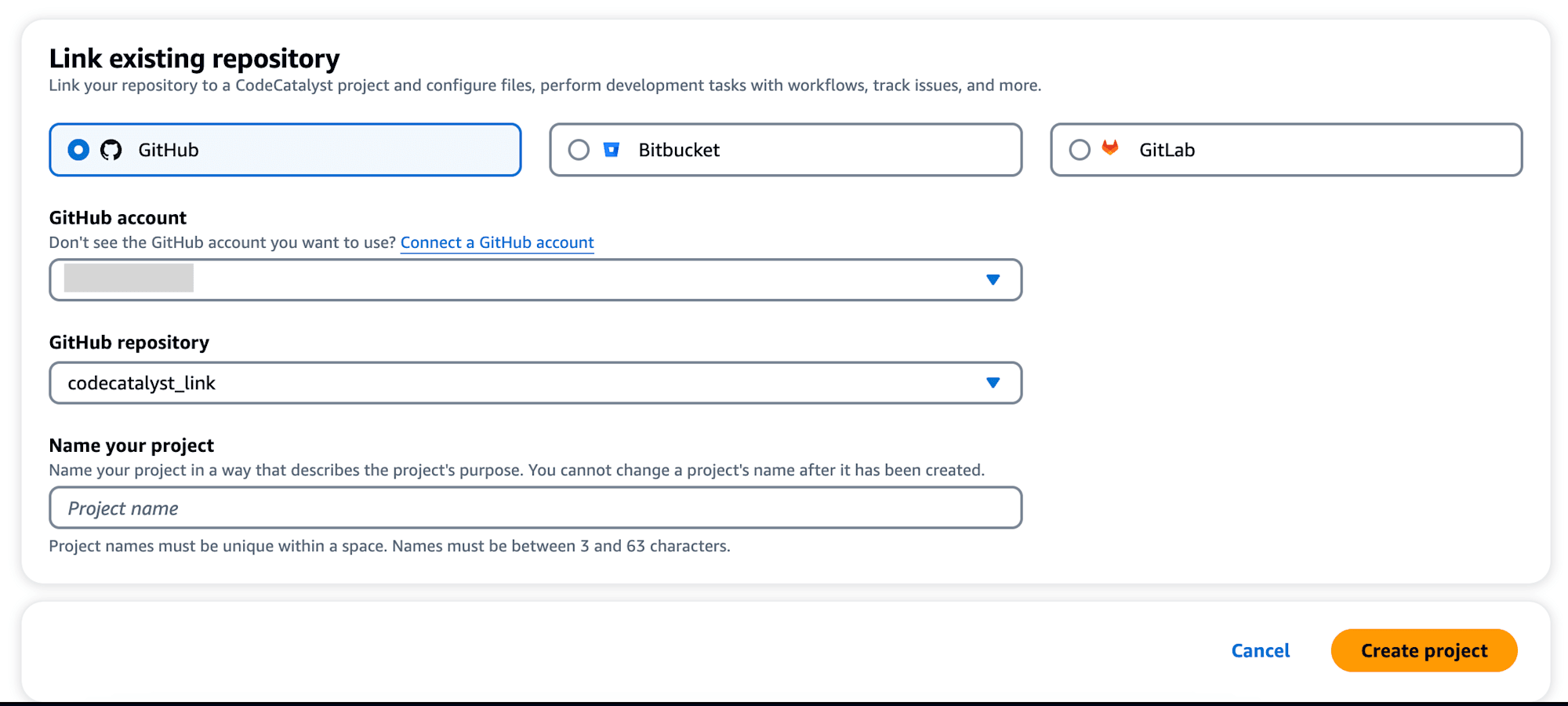The width and height of the screenshot is (1568, 706).
Task: Click the Name your project label
Action: pos(131,446)
